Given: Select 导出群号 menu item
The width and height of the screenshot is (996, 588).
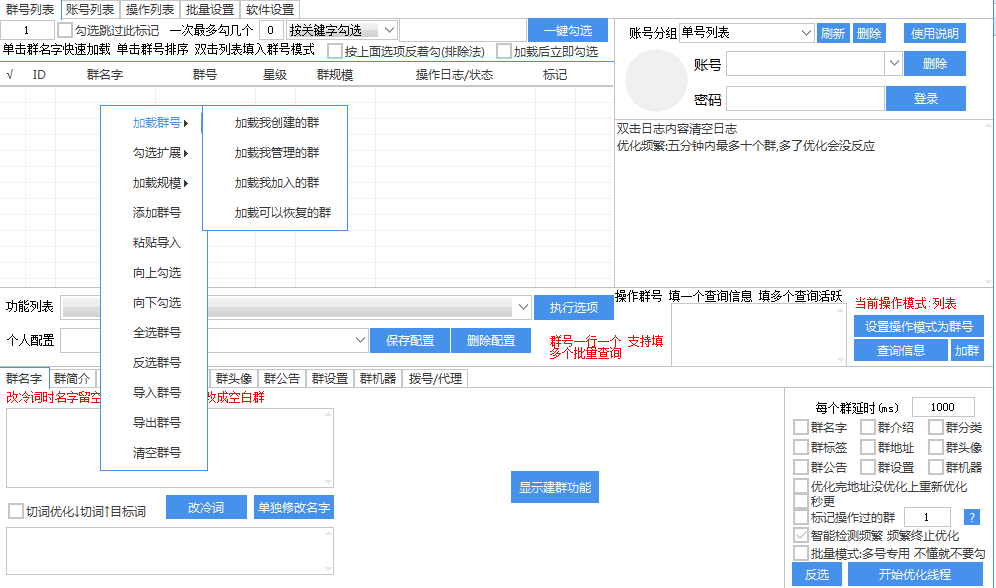Looking at the screenshot, I should [x=156, y=422].
